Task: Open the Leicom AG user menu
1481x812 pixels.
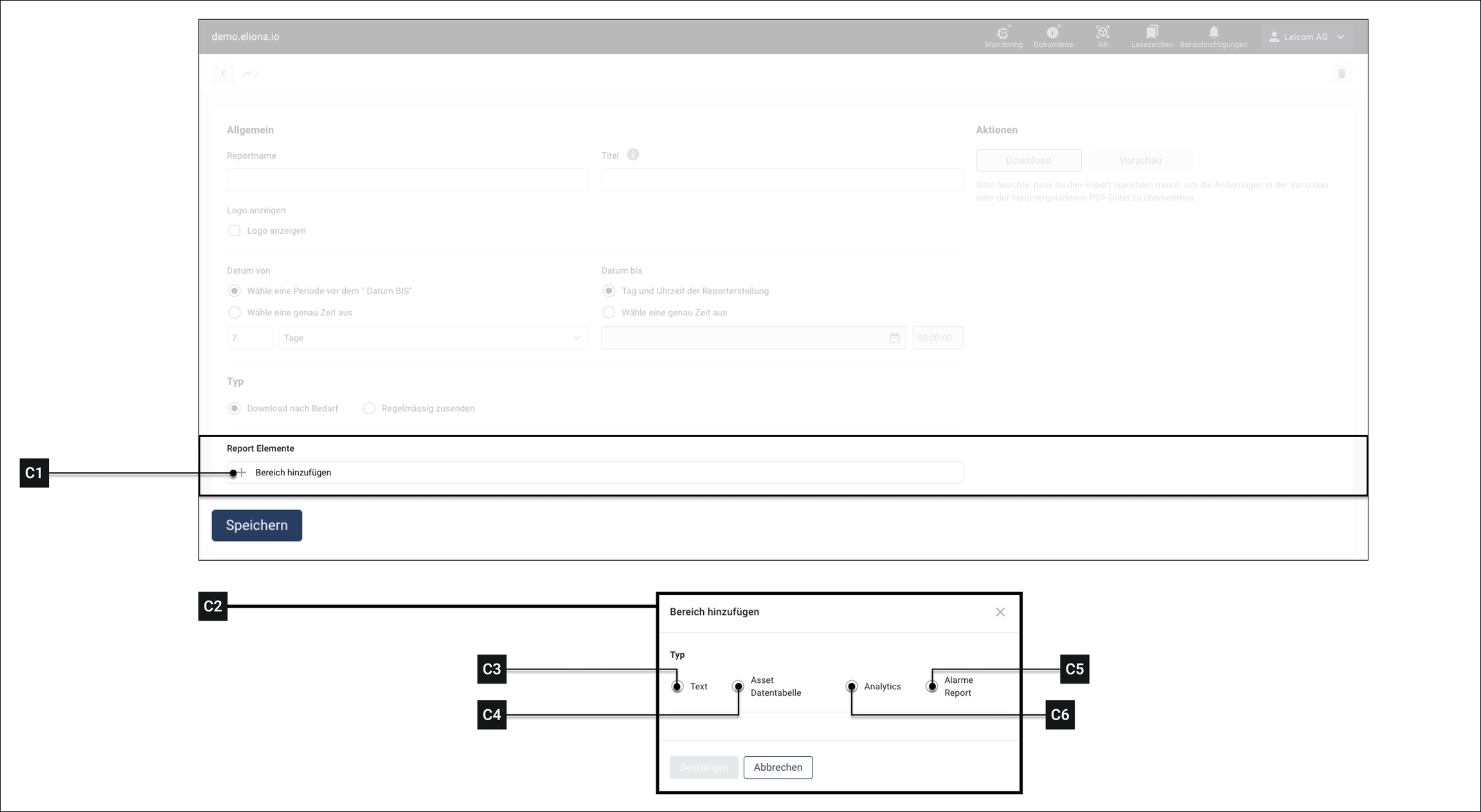Action: [1306, 37]
